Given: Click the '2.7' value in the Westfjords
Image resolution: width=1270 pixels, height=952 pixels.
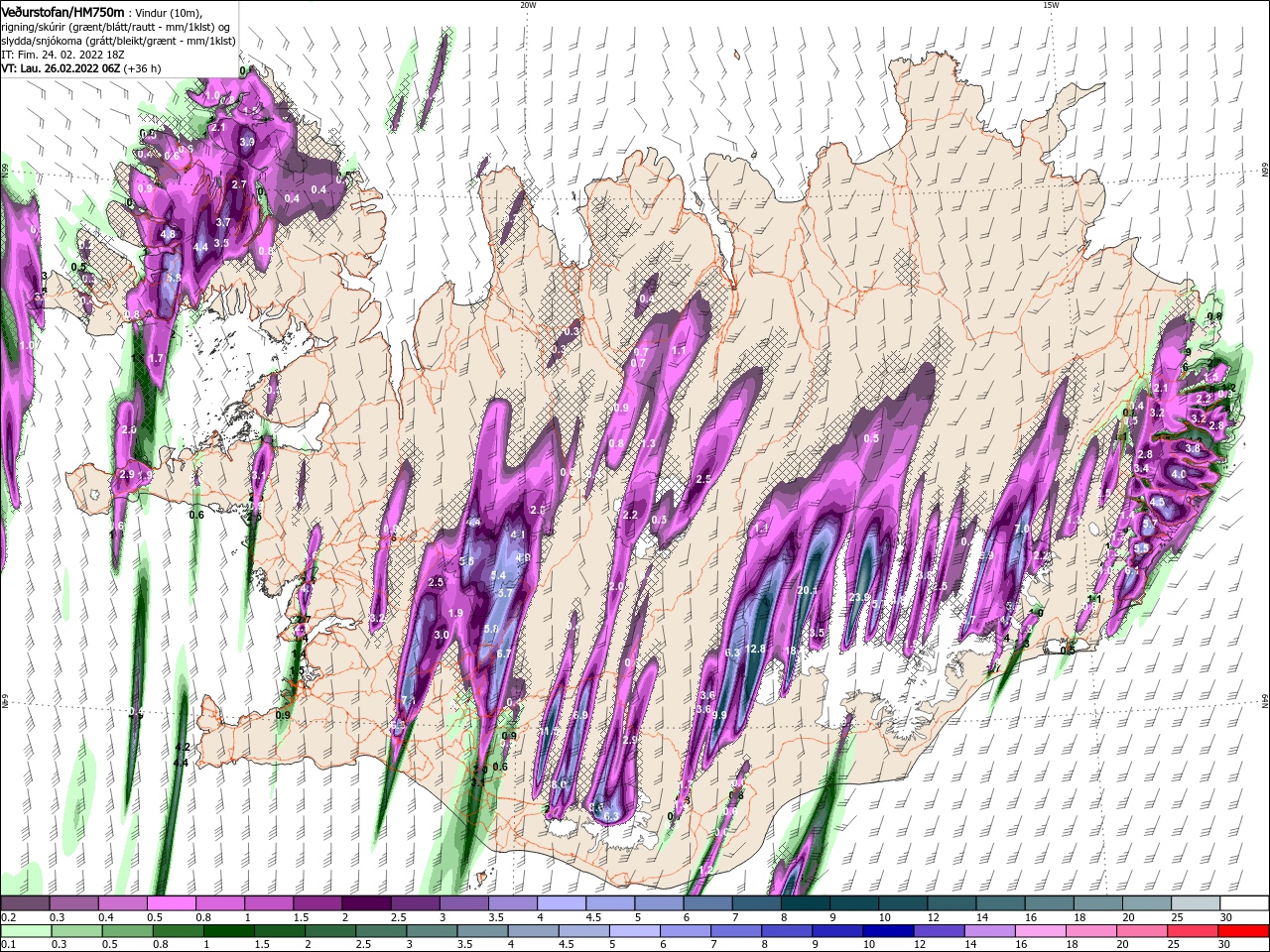Looking at the screenshot, I should pyautogui.click(x=239, y=184).
